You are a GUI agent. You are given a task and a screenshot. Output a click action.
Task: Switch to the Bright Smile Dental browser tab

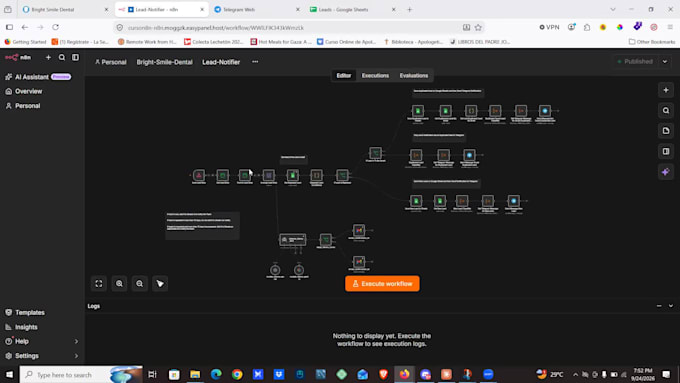(64, 9)
